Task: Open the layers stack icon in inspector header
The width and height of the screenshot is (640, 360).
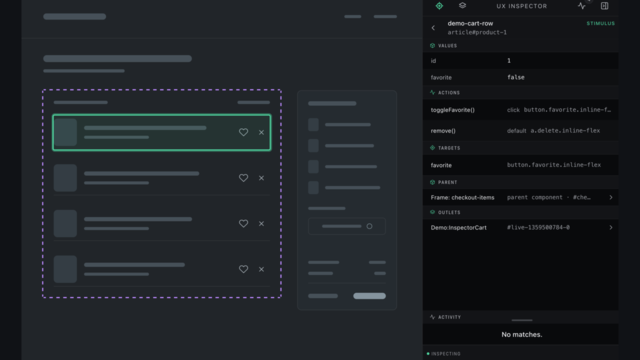Action: [462, 5]
